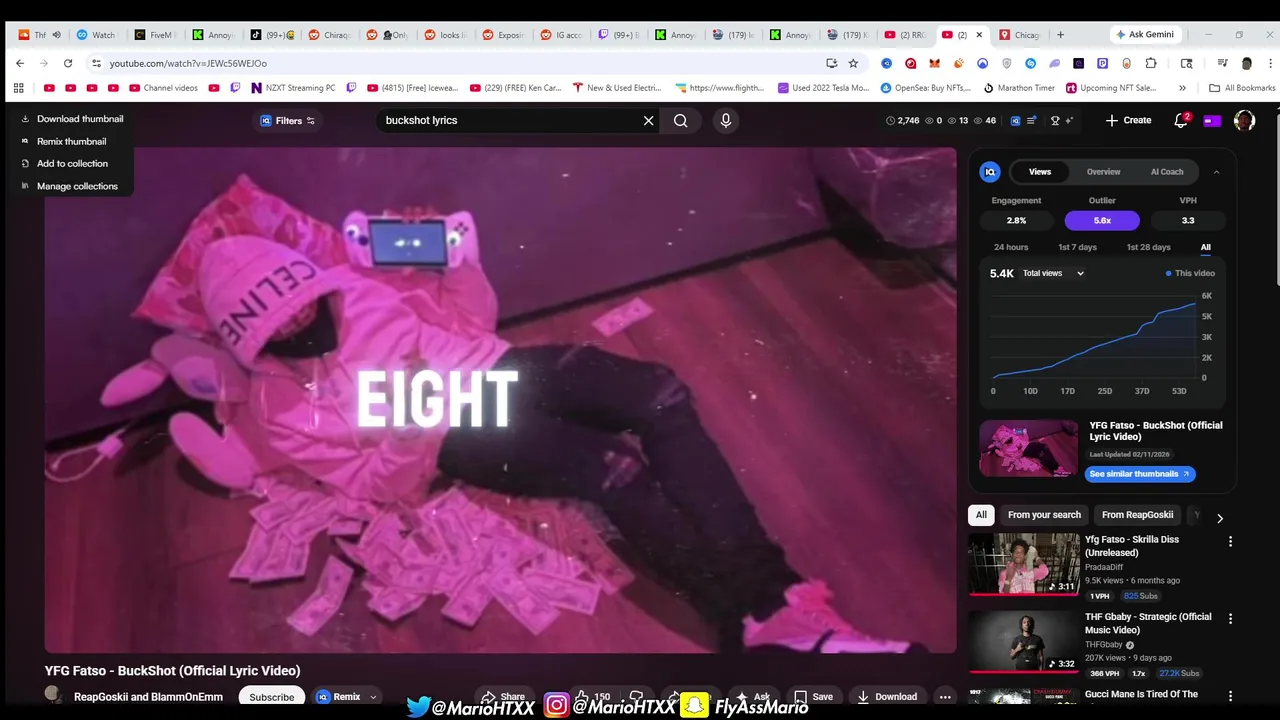The width and height of the screenshot is (1280, 720).
Task: Go back to previous page
Action: 20,63
